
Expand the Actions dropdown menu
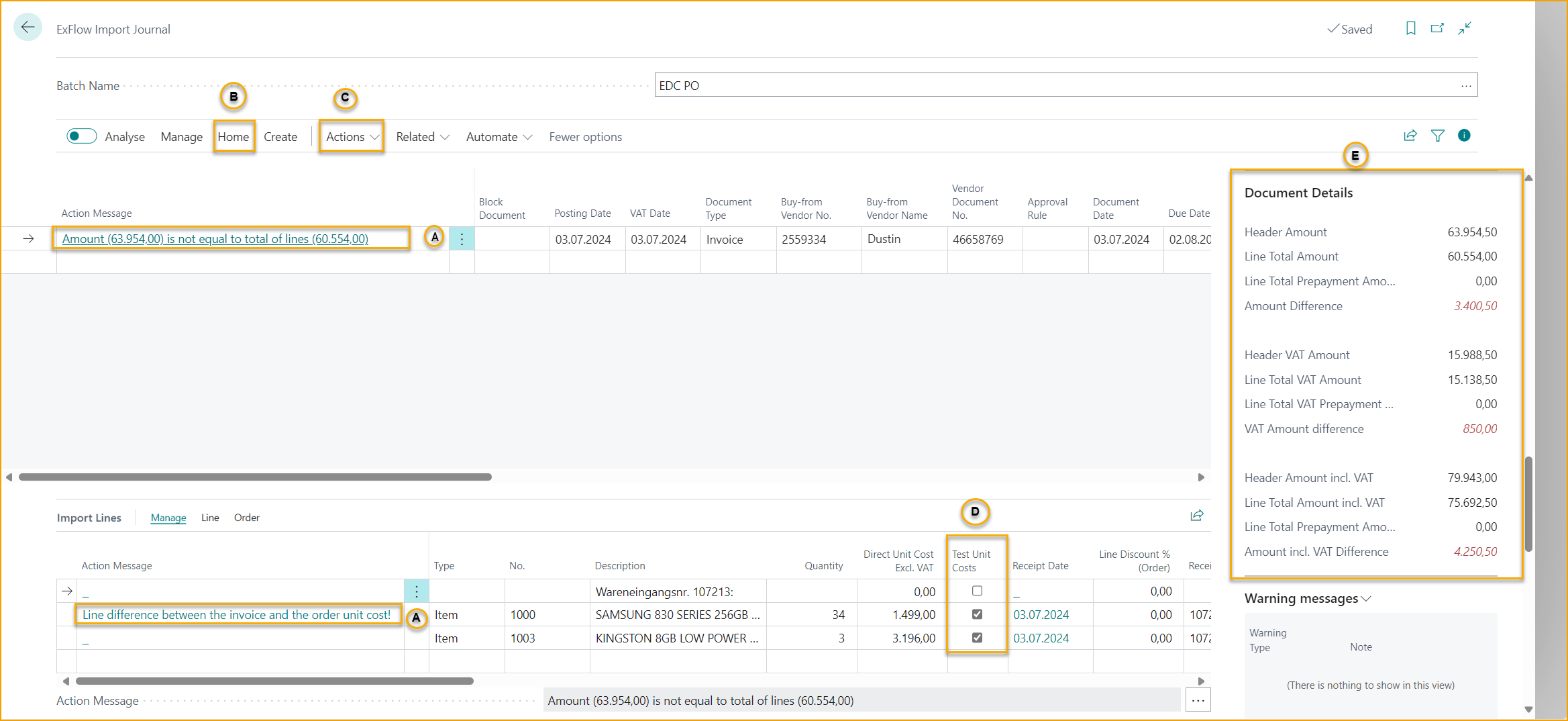click(x=352, y=137)
